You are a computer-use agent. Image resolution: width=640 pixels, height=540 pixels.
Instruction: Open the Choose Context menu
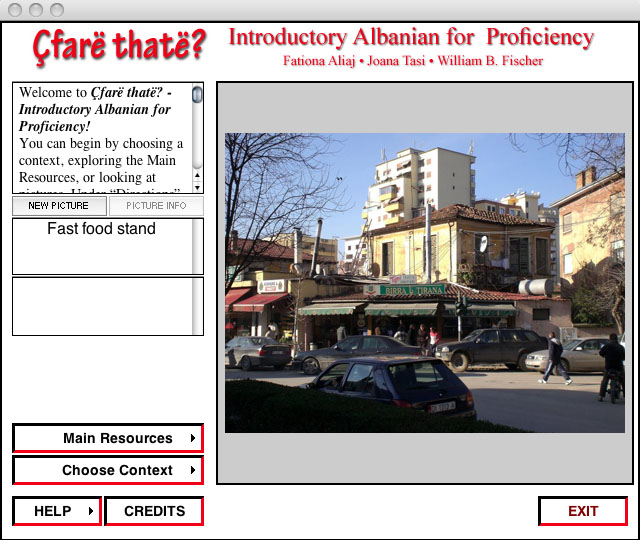tap(107, 470)
